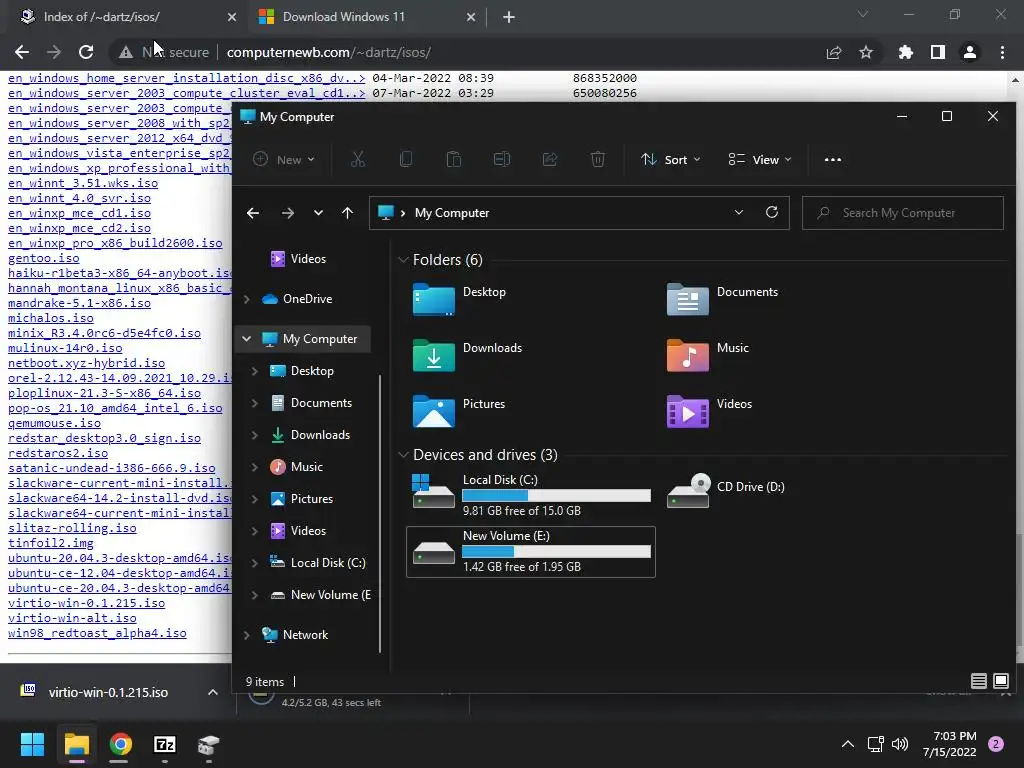Click the Share icon in Explorer toolbar
This screenshot has height=768, width=1024.
(x=550, y=159)
